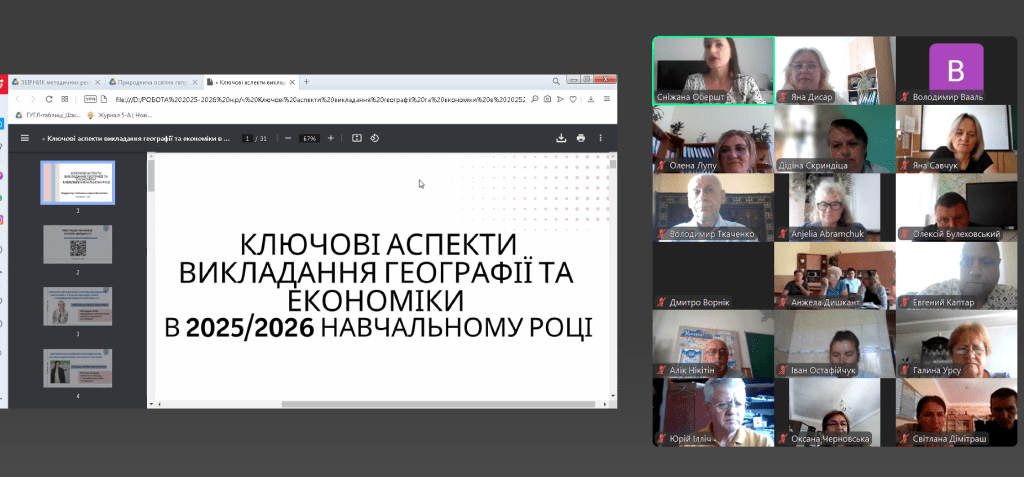This screenshot has width=1024, height=477.
Task: Open the tab search magnifier icon
Action: pos(556,82)
